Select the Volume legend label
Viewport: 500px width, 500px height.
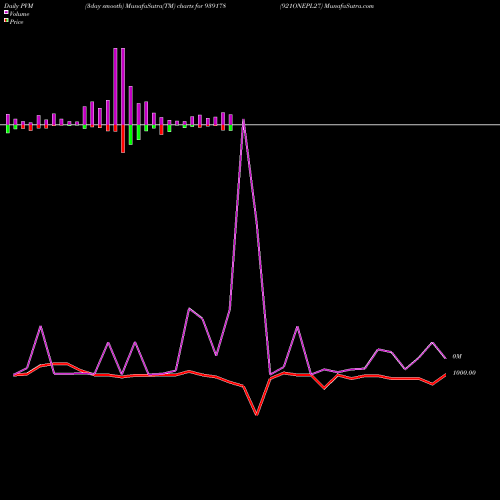coord(19,14)
